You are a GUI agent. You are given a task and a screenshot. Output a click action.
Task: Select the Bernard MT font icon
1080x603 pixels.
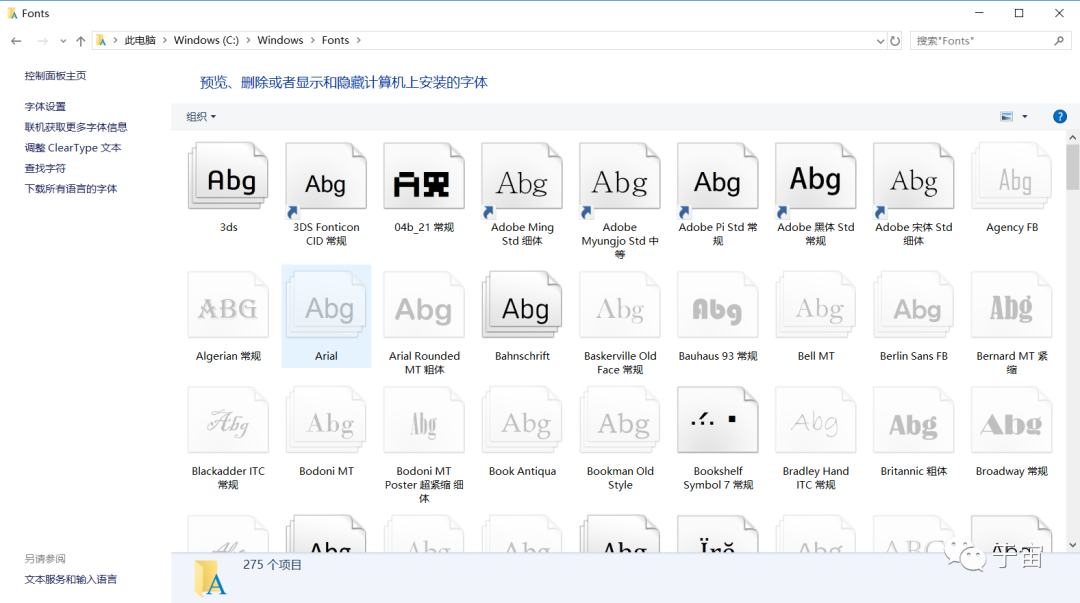pyautogui.click(x=1011, y=305)
